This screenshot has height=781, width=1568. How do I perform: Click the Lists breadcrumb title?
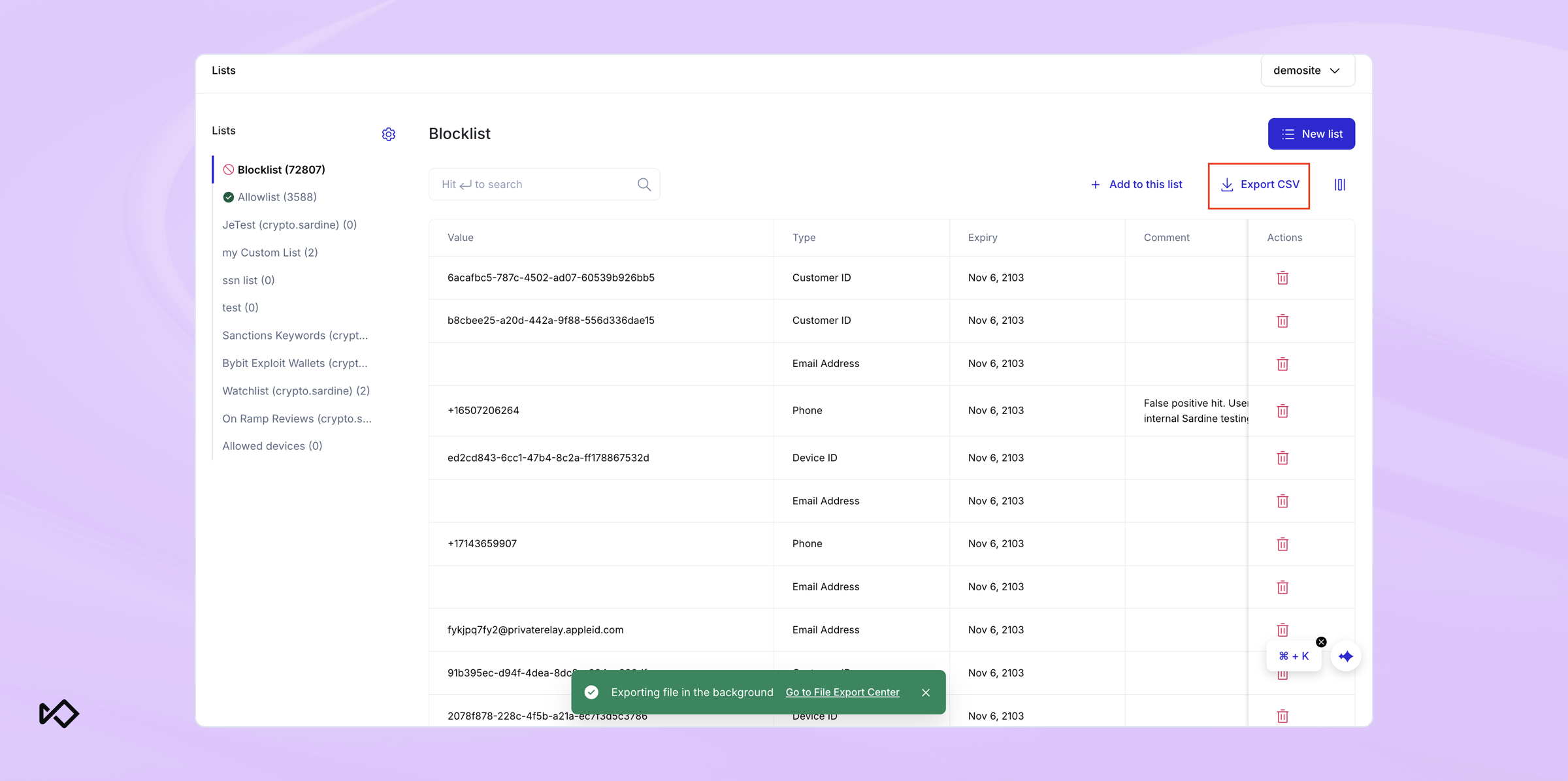223,71
